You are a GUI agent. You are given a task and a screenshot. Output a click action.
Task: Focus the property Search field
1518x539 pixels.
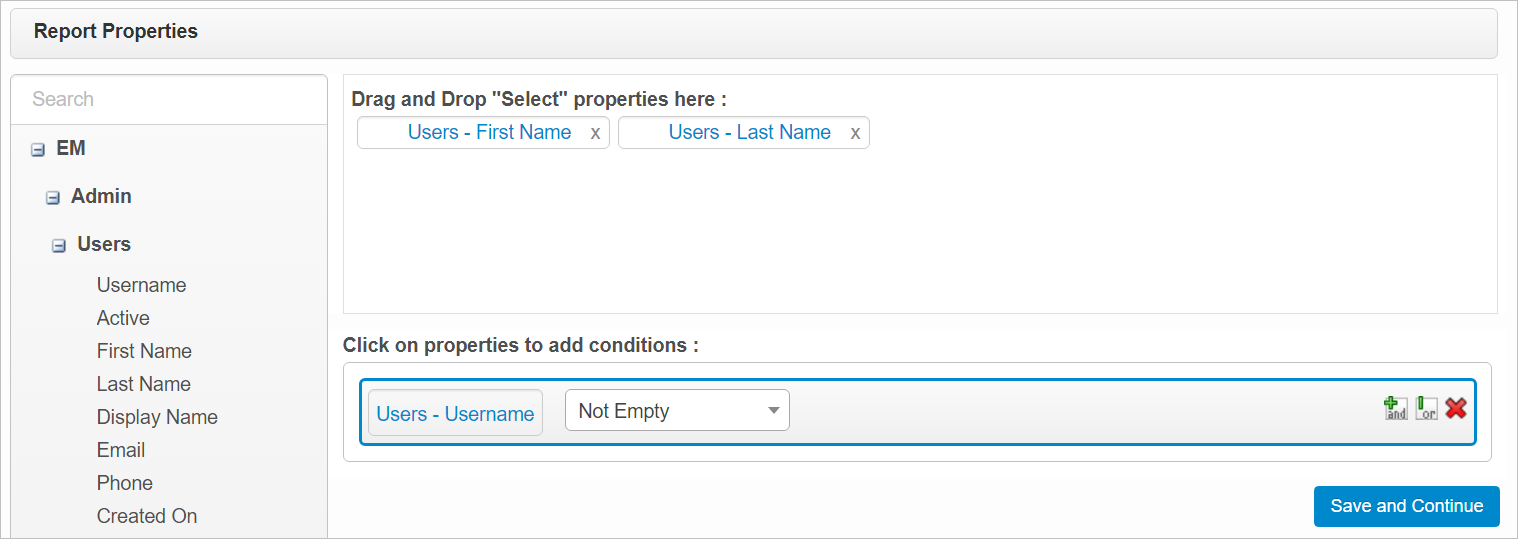click(x=168, y=99)
